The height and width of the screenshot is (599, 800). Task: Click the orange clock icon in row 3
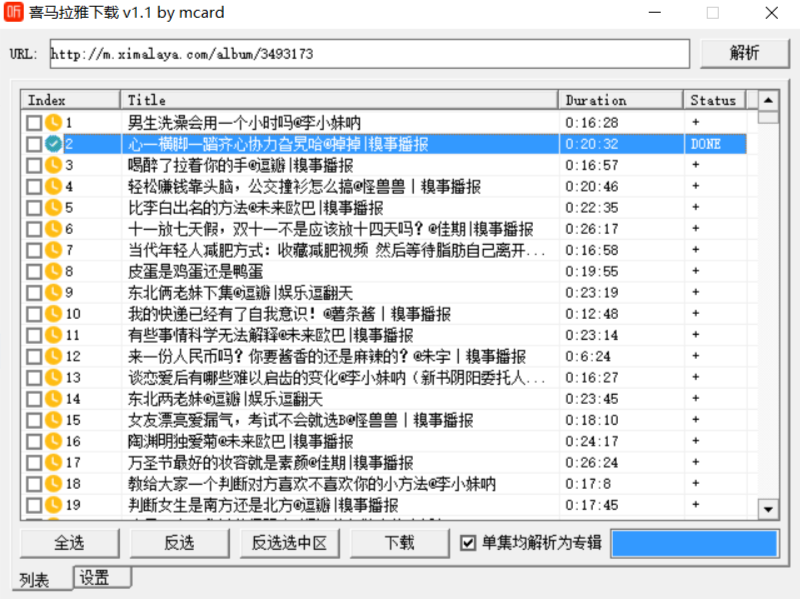[53, 165]
